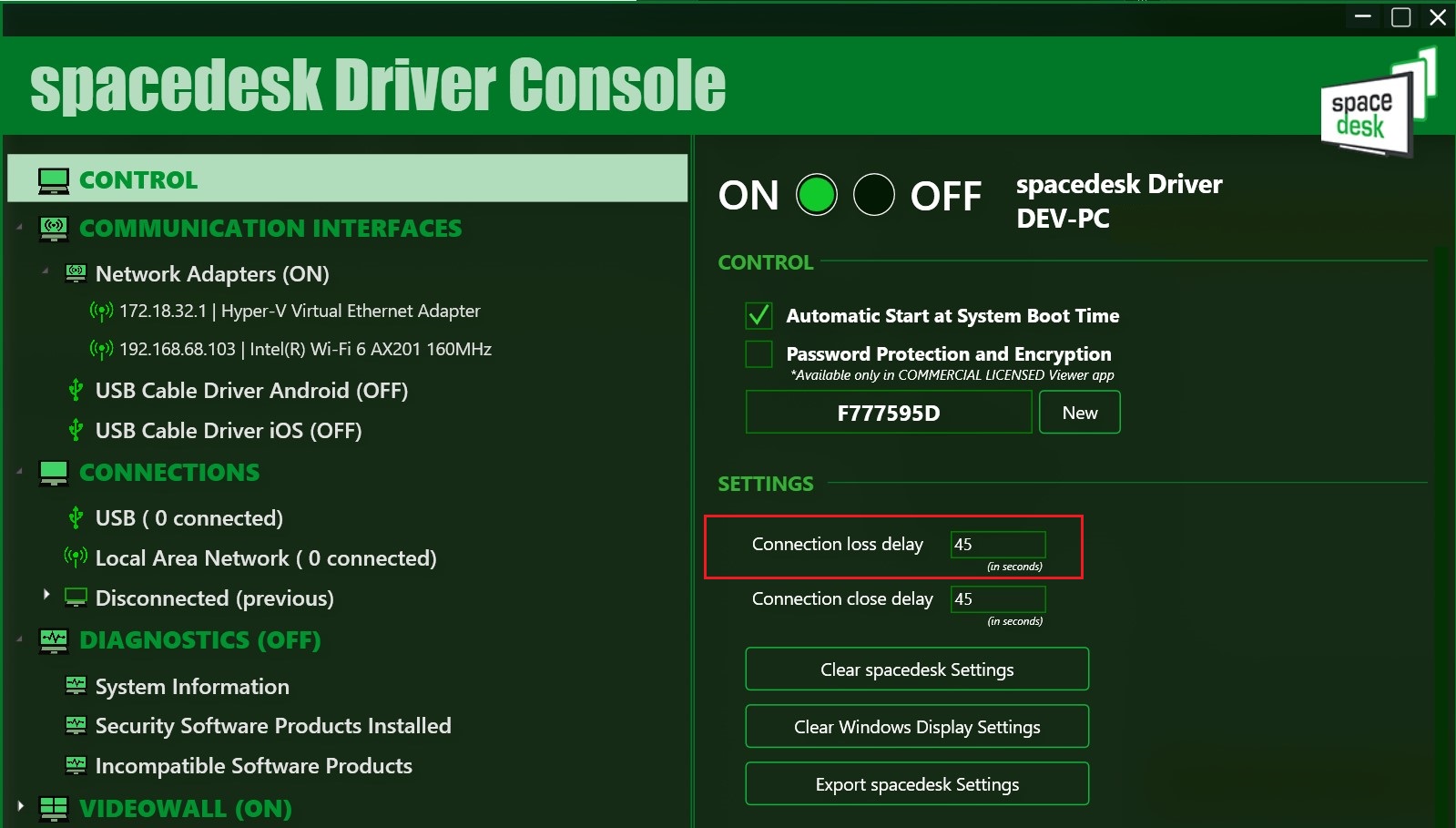Click the password field showing F777595D
The height and width of the screenshot is (828, 1456).
[x=889, y=413]
